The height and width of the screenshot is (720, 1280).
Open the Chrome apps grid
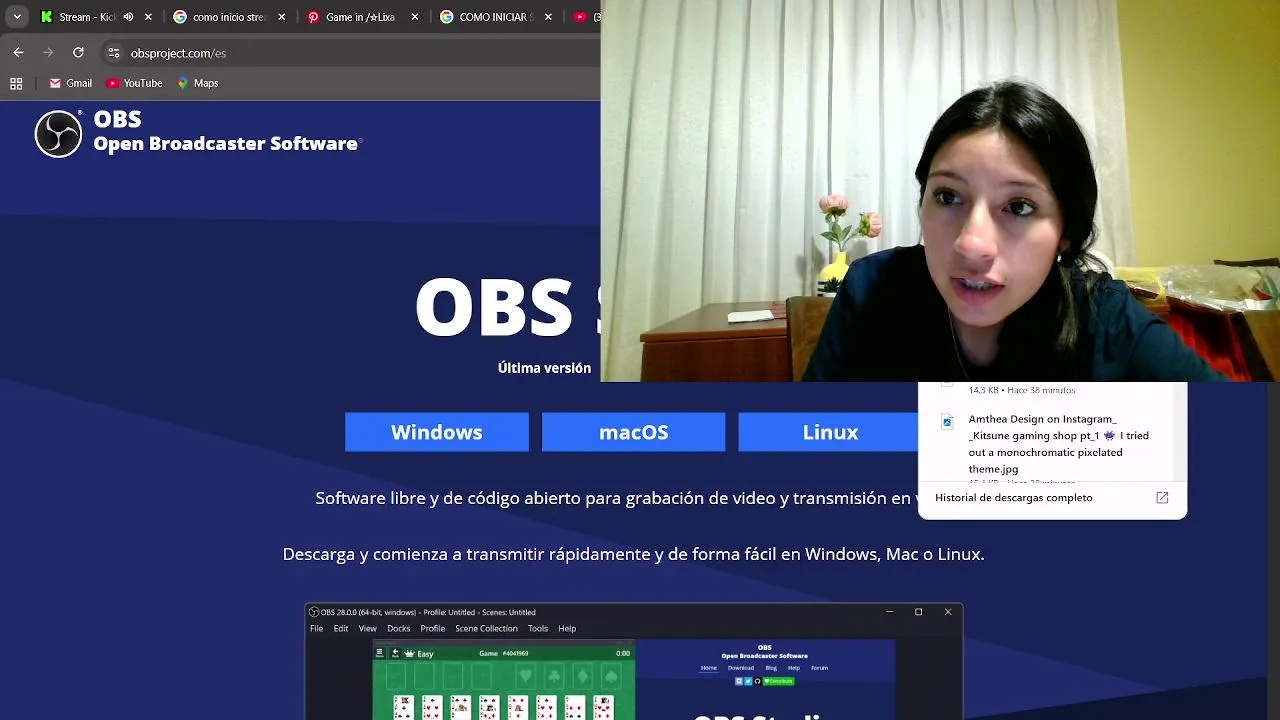click(16, 83)
